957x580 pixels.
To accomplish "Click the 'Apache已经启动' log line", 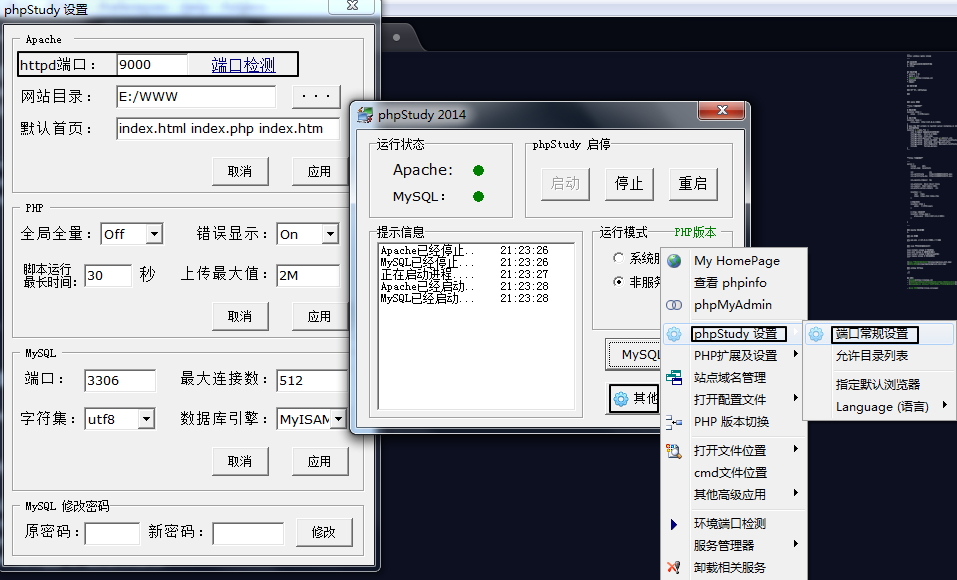I will click(464, 286).
